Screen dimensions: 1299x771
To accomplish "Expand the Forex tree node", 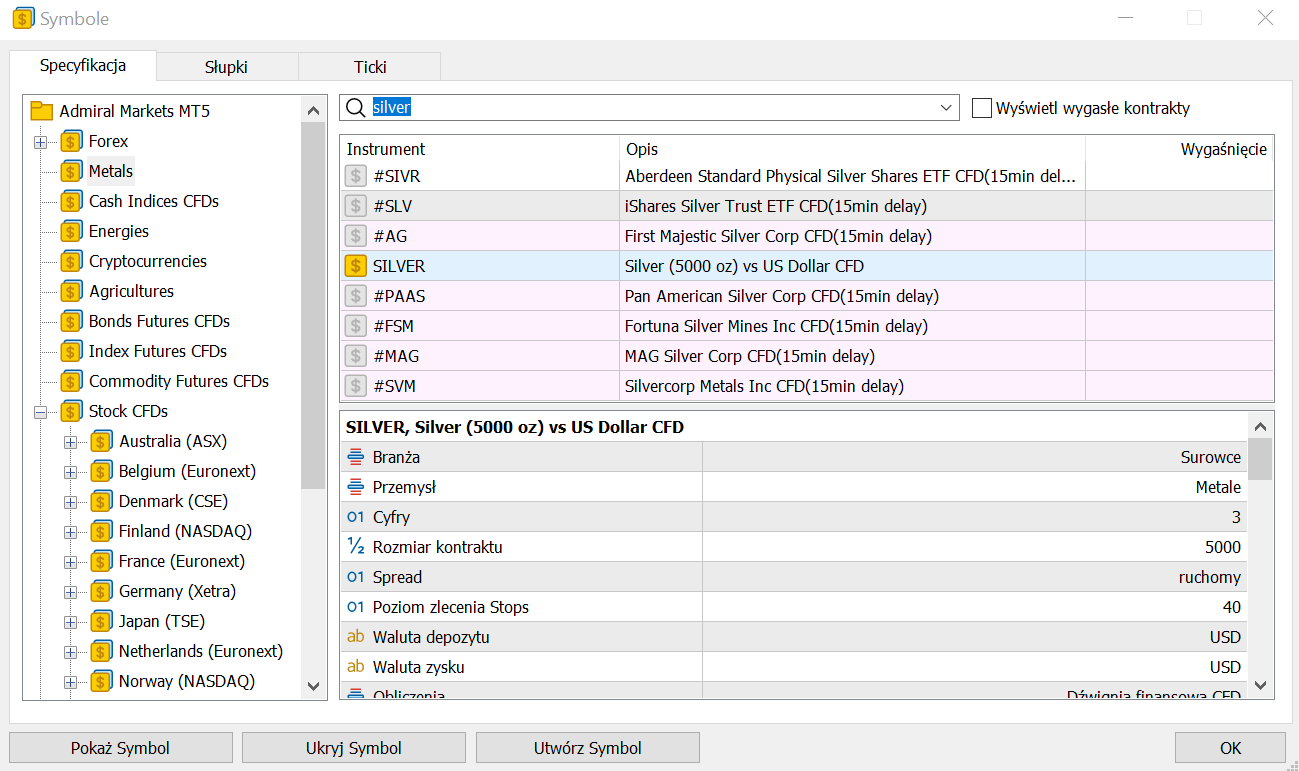I will click(x=40, y=141).
